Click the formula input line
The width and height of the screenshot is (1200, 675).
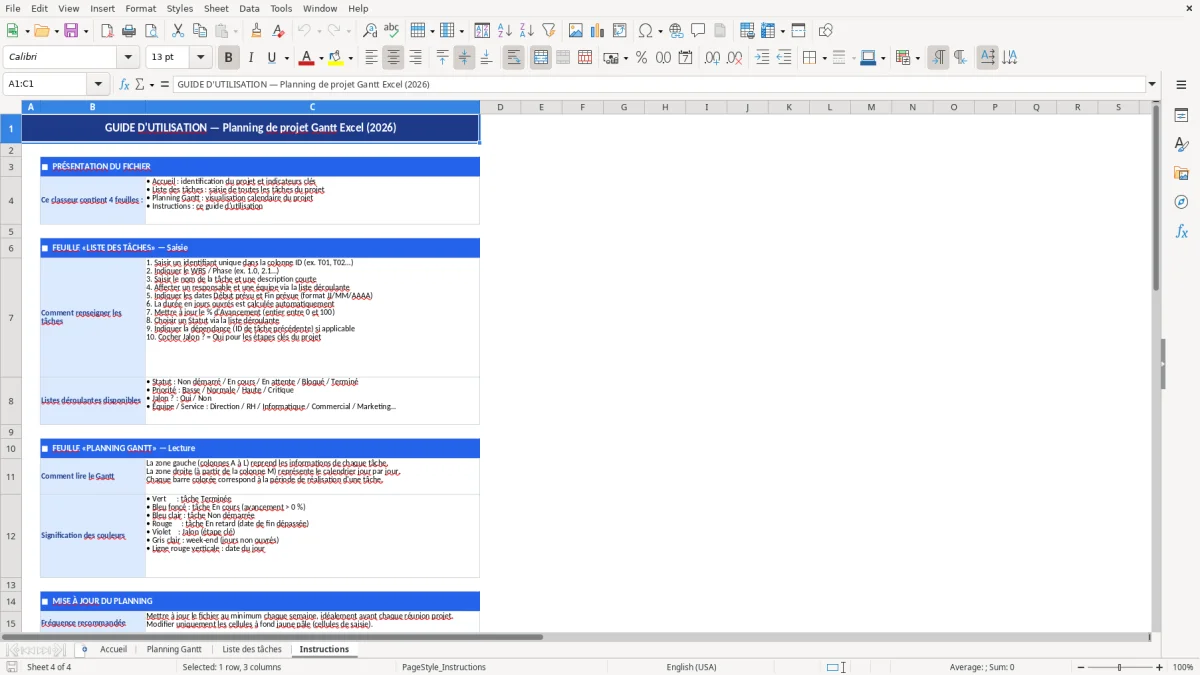[x=658, y=84]
